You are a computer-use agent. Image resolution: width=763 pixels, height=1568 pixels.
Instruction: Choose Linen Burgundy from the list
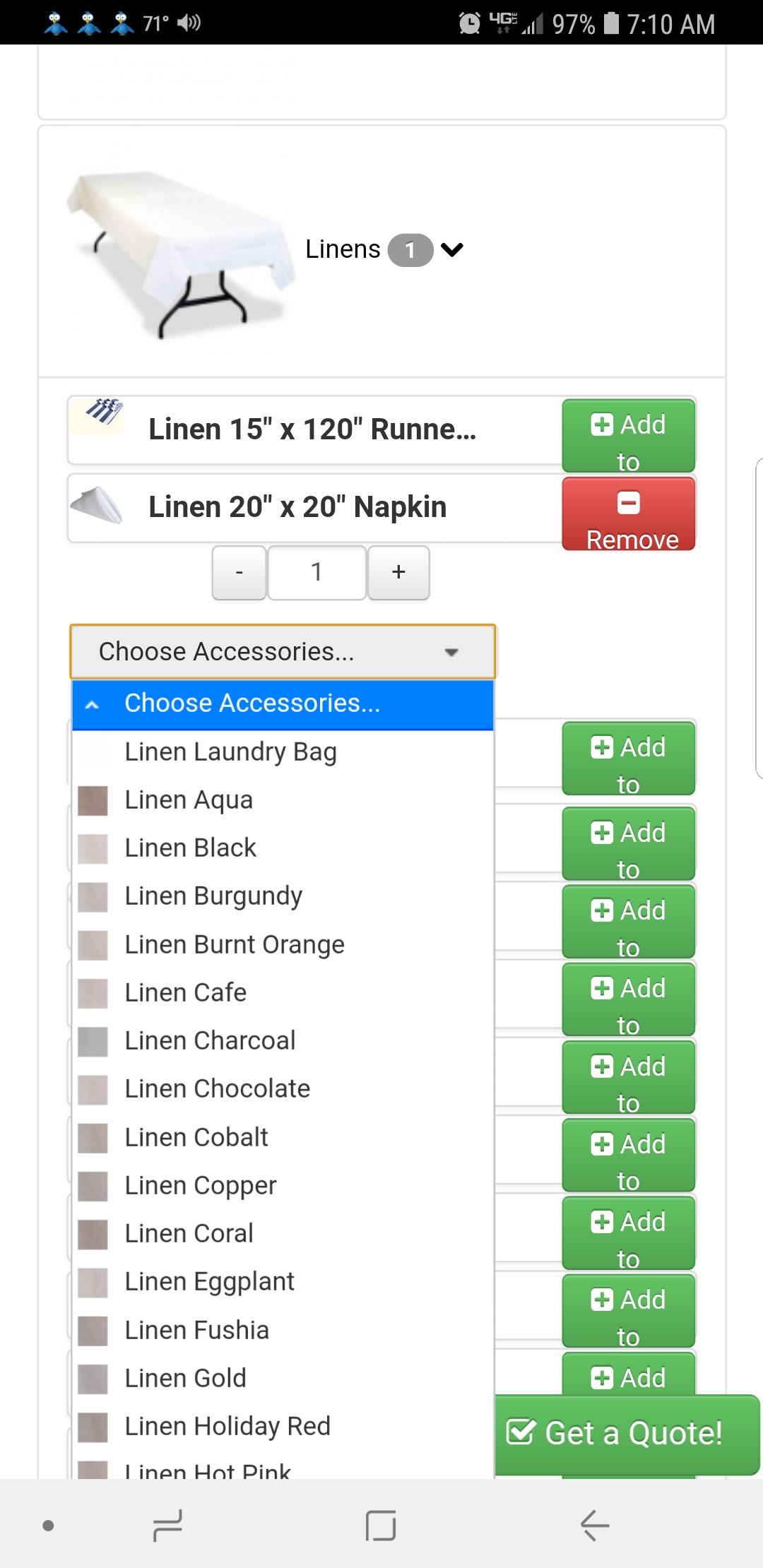[x=213, y=896]
